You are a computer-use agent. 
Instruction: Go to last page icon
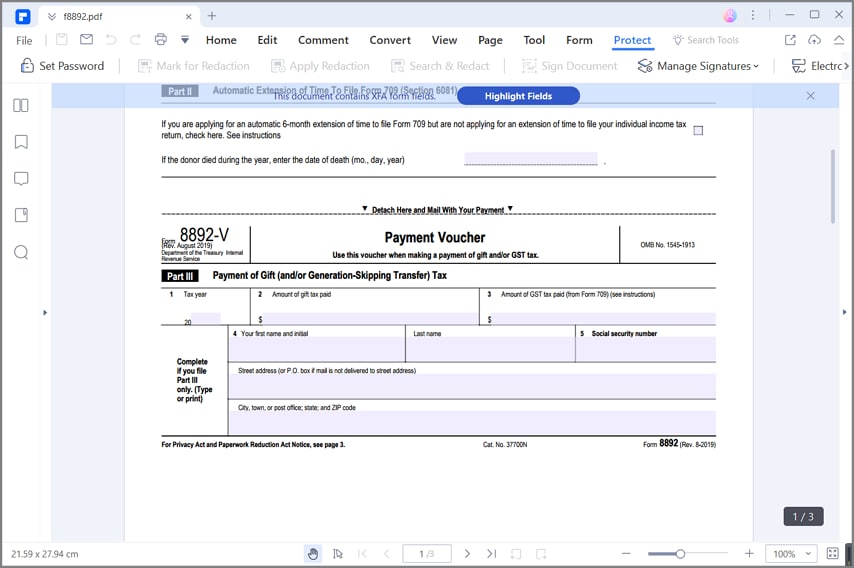point(491,554)
